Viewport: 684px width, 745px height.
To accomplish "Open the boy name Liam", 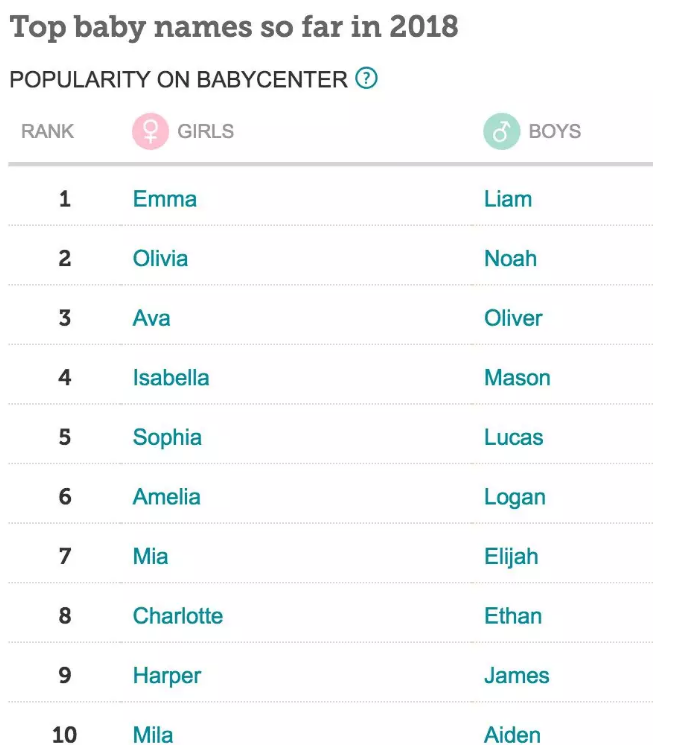I will click(x=508, y=199).
